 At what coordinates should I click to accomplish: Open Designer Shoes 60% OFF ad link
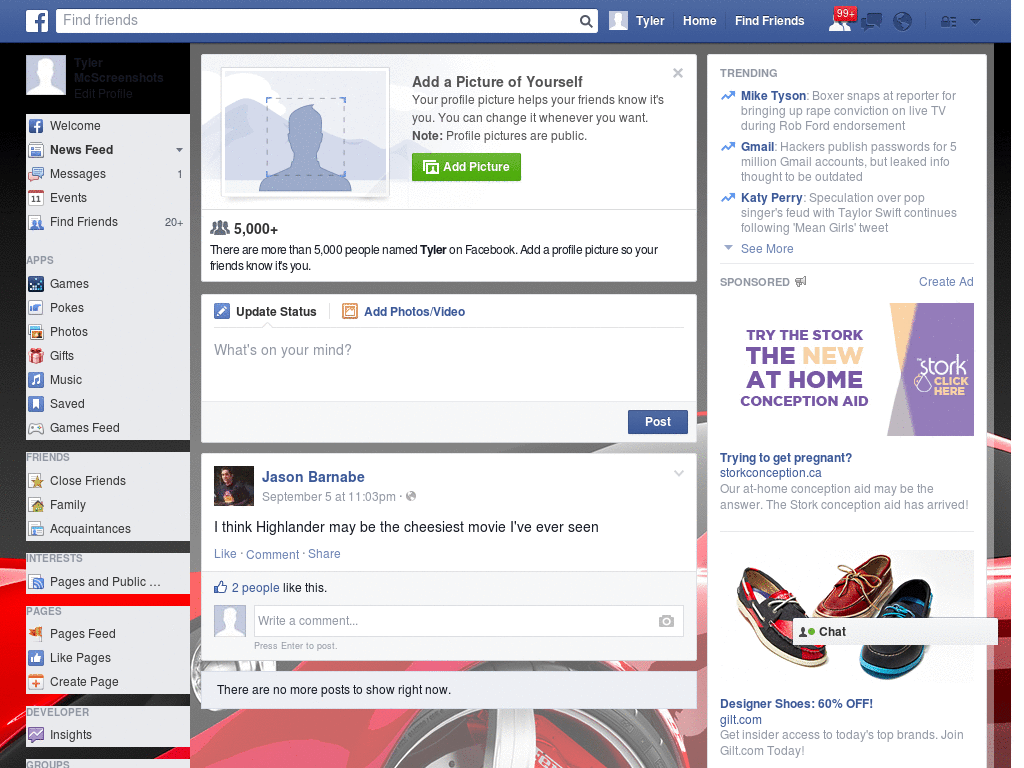pyautogui.click(x=796, y=704)
